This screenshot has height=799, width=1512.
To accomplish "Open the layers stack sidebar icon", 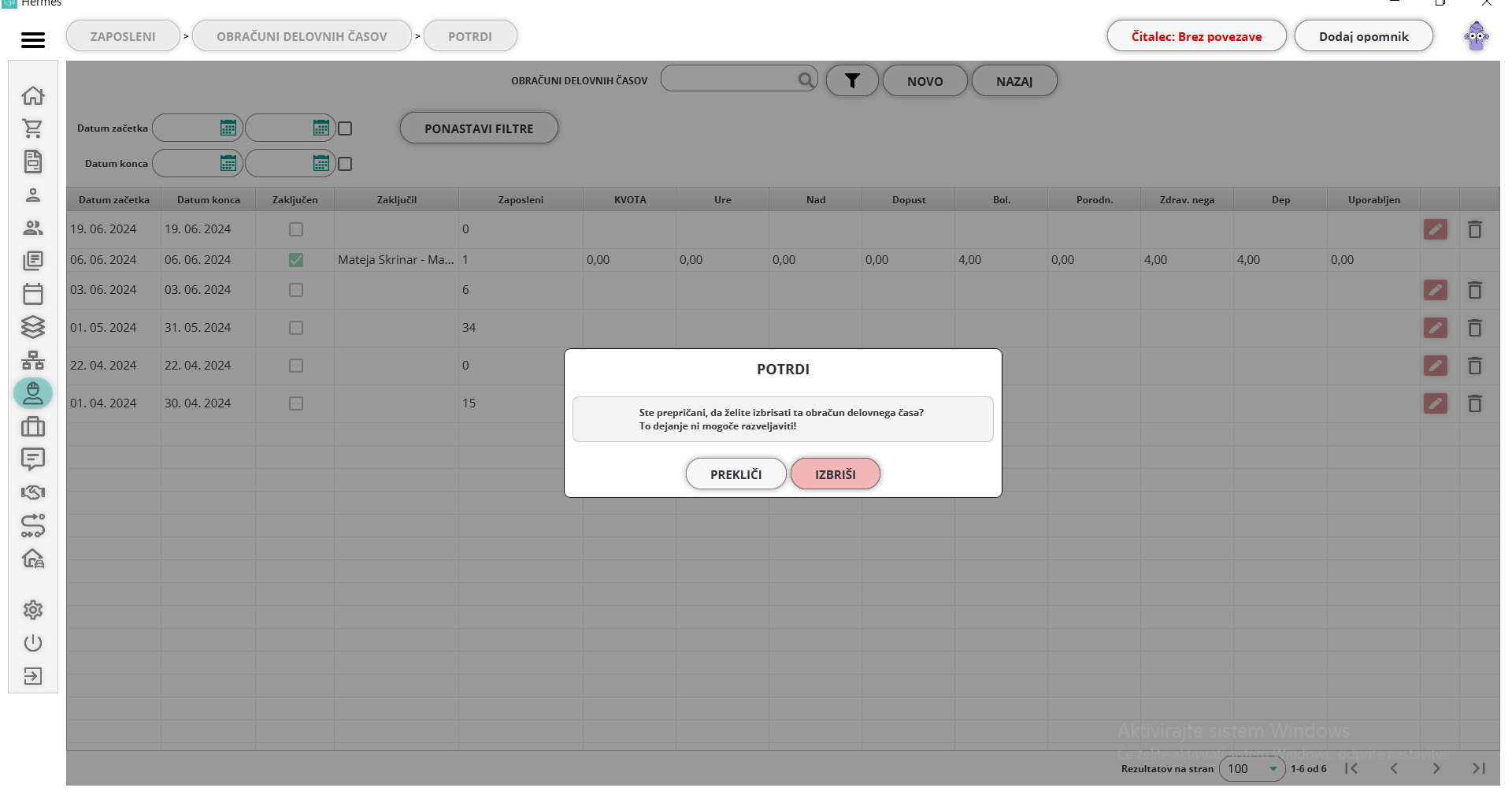I will [x=33, y=327].
